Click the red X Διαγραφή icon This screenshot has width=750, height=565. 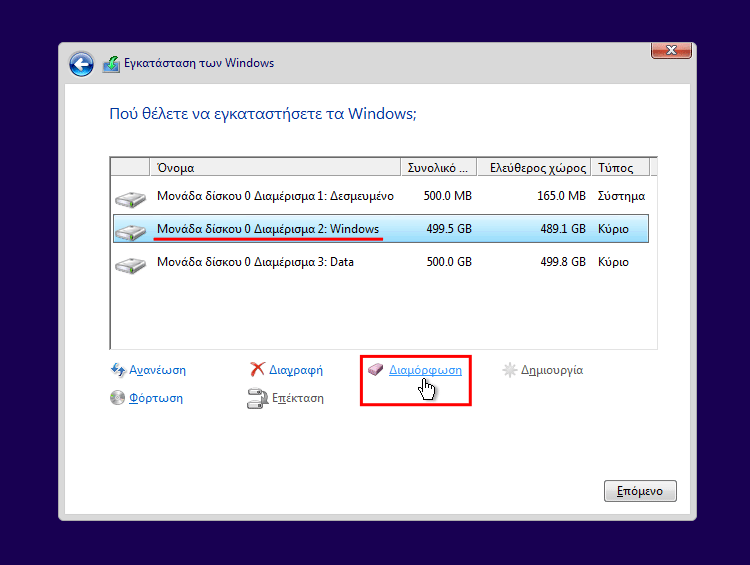click(257, 370)
